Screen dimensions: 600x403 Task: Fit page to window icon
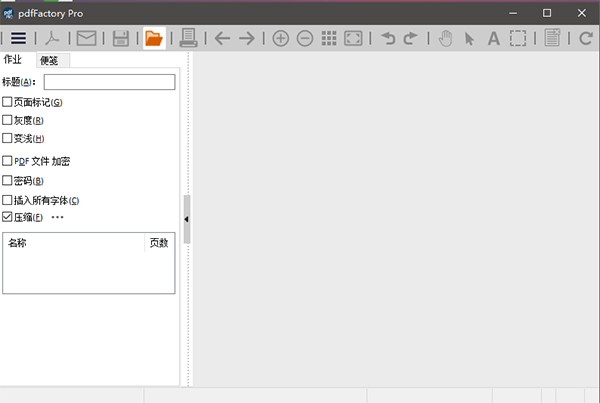point(353,38)
